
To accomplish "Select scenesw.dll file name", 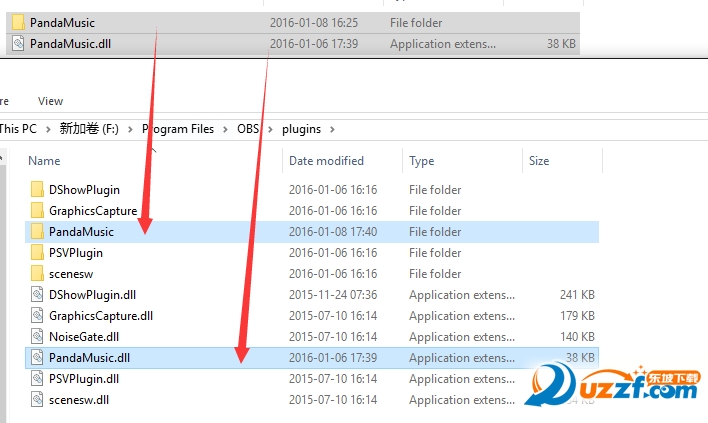I will 79,400.
